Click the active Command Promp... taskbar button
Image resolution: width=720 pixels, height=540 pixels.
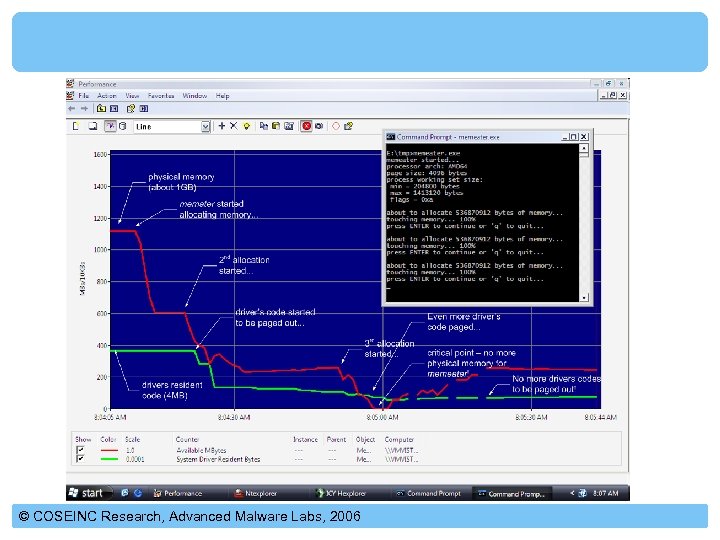click(511, 494)
